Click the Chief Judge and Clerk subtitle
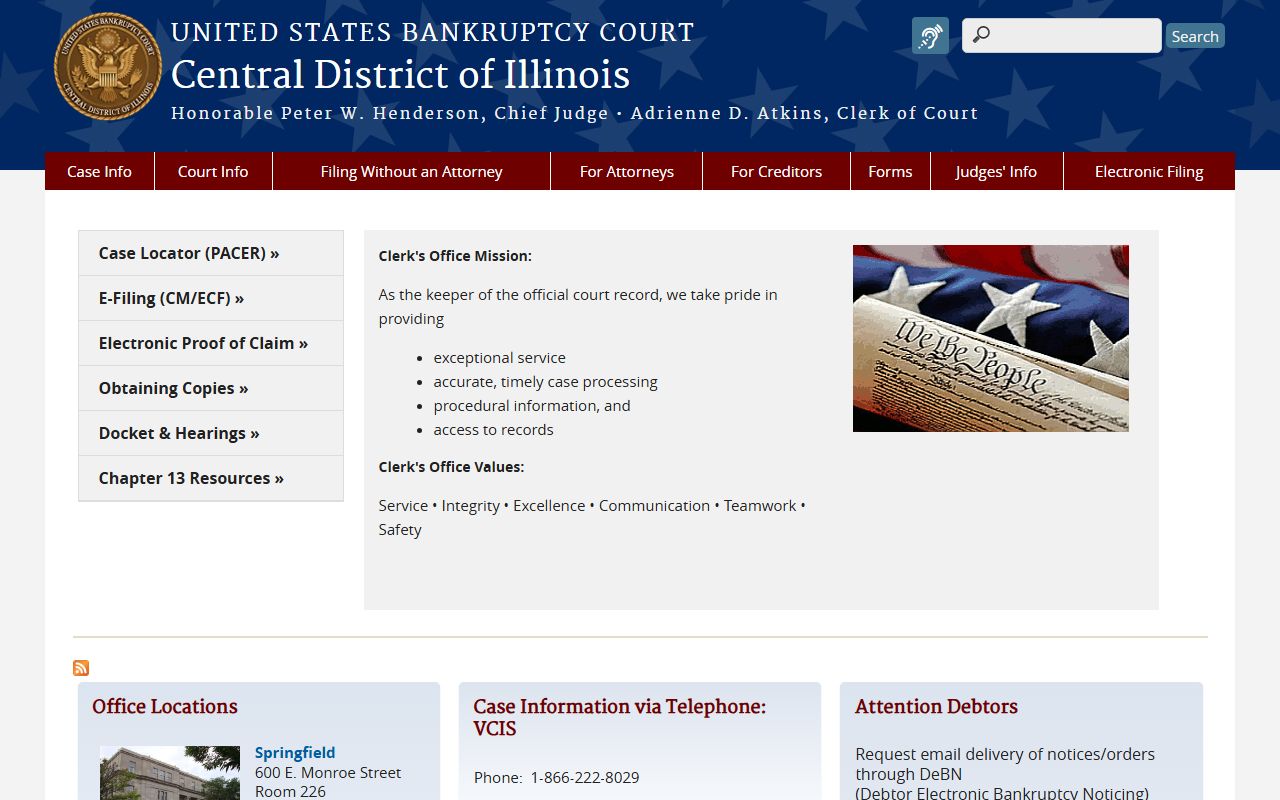The height and width of the screenshot is (800, 1280). 574,113
